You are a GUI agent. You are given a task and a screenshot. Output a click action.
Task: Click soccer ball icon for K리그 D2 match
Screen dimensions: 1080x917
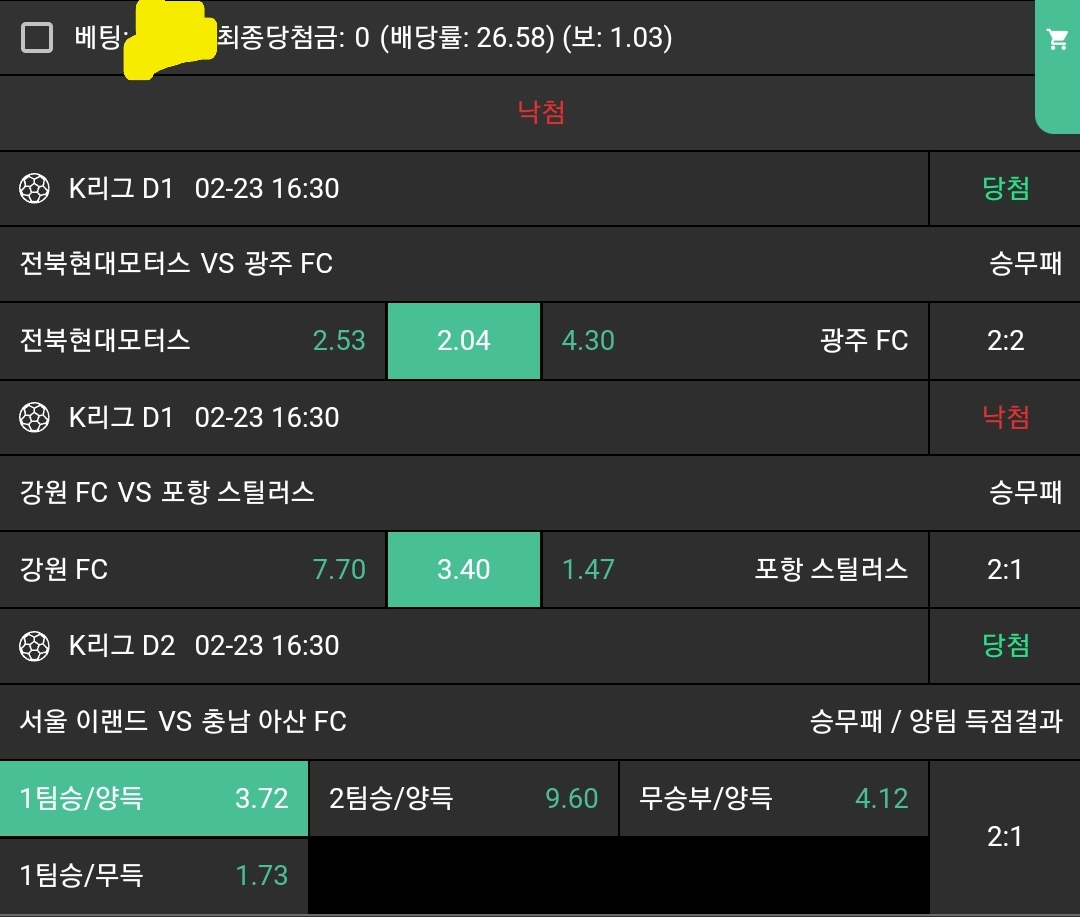pyautogui.click(x=35, y=645)
